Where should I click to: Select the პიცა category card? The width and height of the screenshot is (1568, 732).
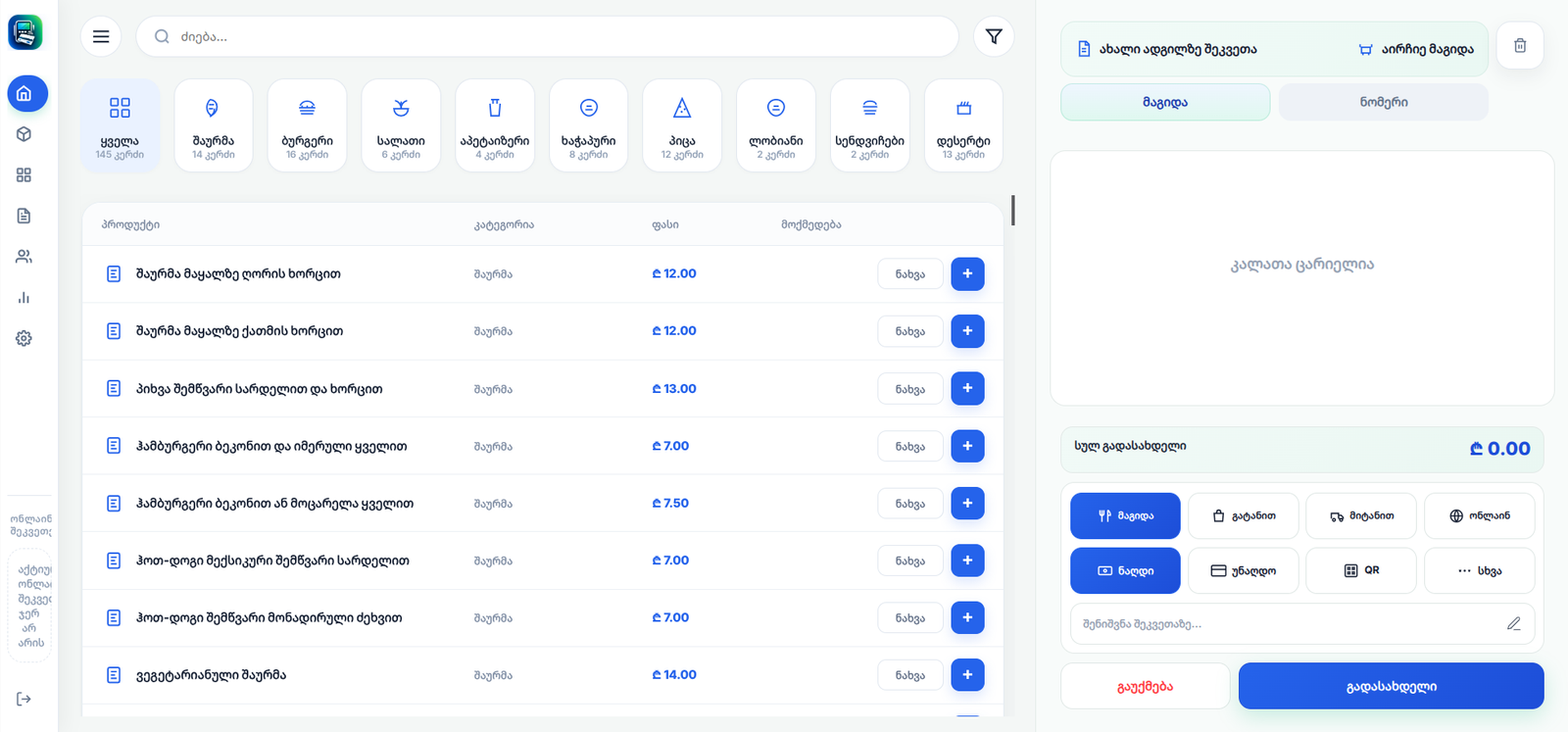click(x=682, y=125)
